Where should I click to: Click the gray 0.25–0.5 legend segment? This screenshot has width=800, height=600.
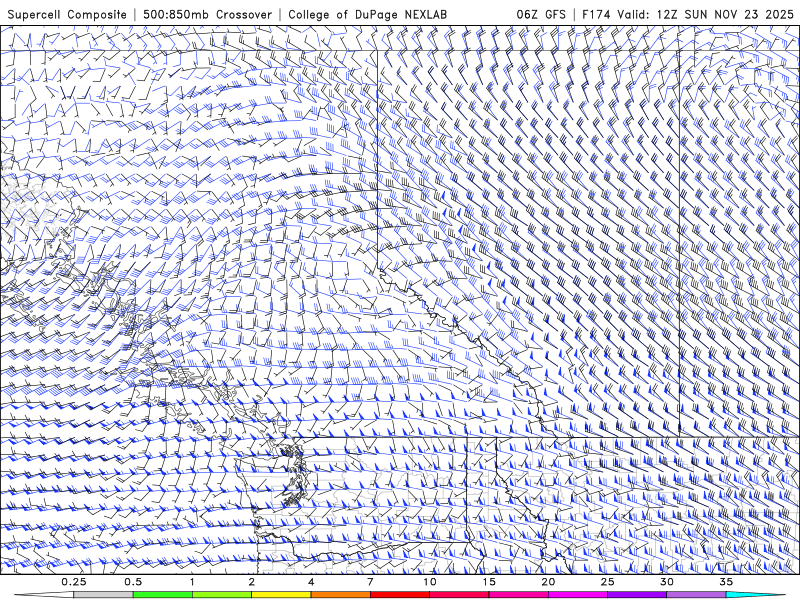[x=104, y=595]
